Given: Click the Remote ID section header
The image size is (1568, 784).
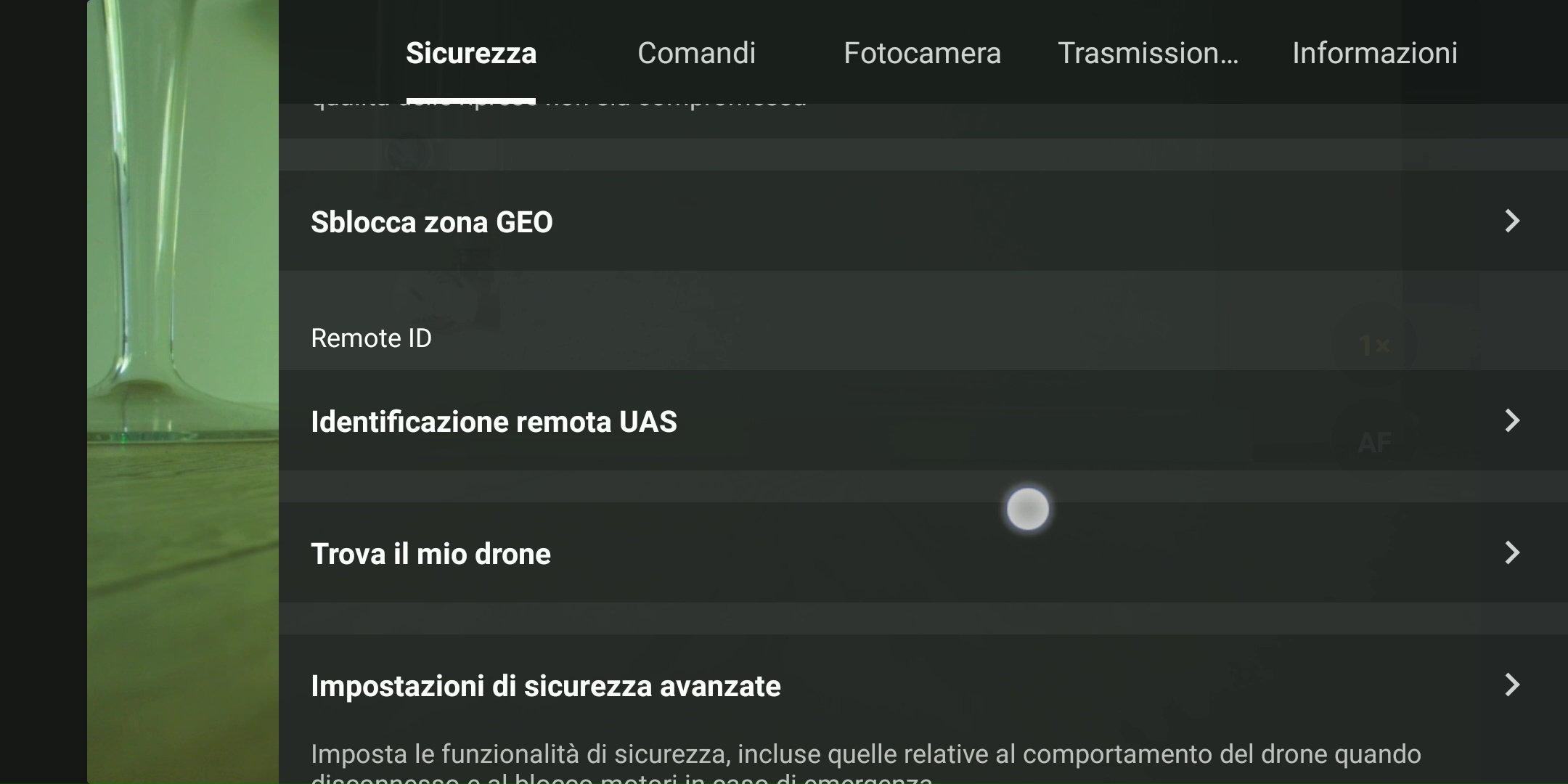Looking at the screenshot, I should click(371, 338).
